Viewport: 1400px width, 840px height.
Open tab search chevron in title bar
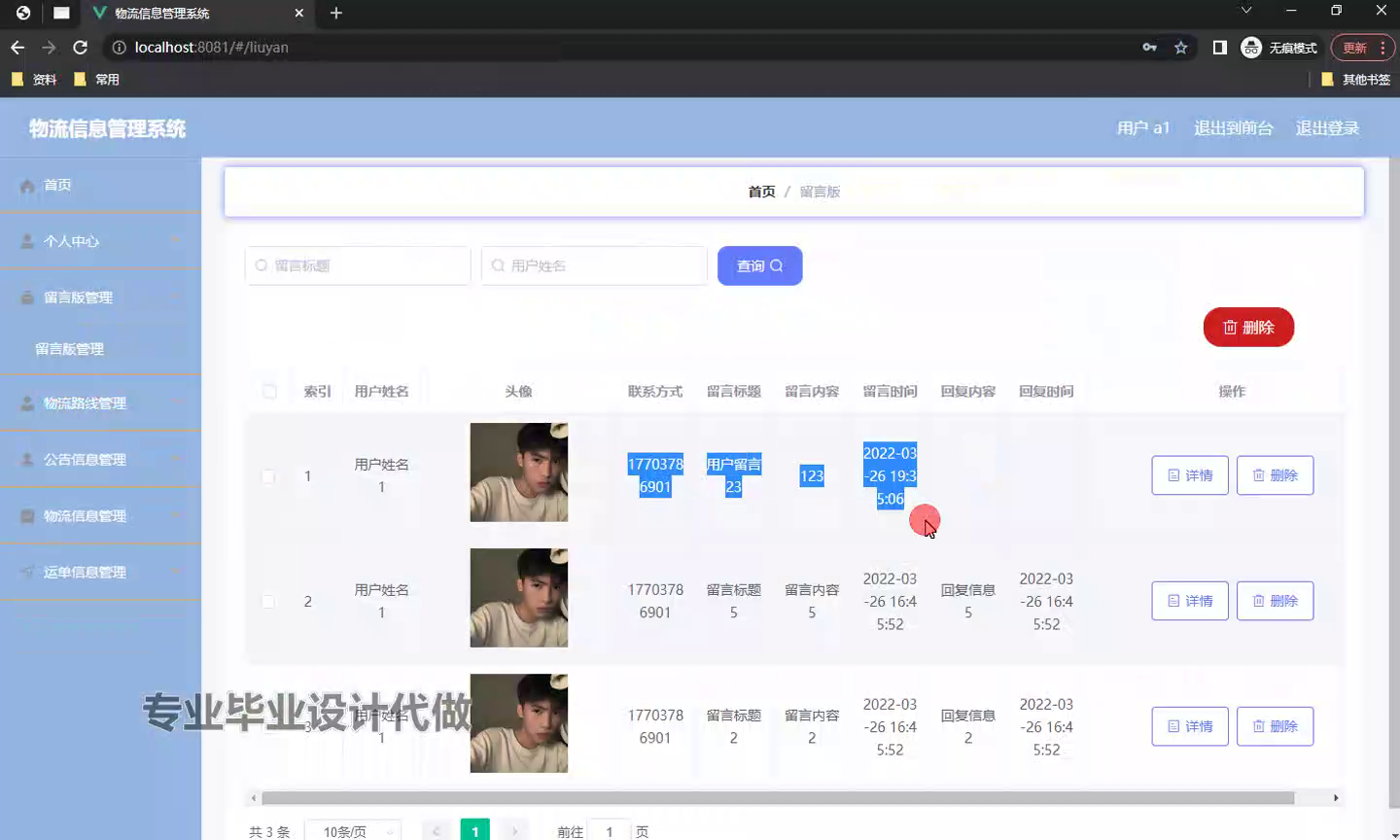point(1246,10)
